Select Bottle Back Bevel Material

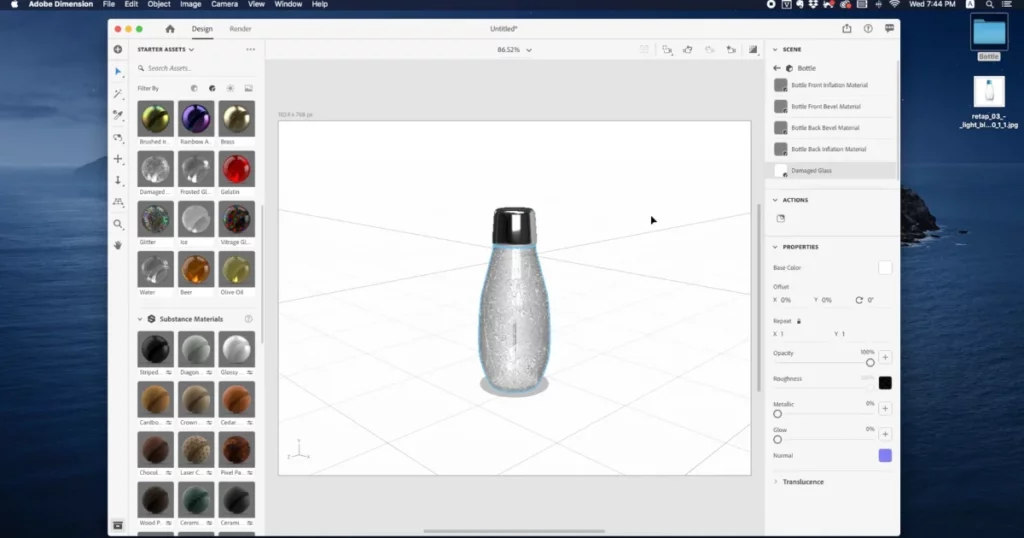(831, 128)
